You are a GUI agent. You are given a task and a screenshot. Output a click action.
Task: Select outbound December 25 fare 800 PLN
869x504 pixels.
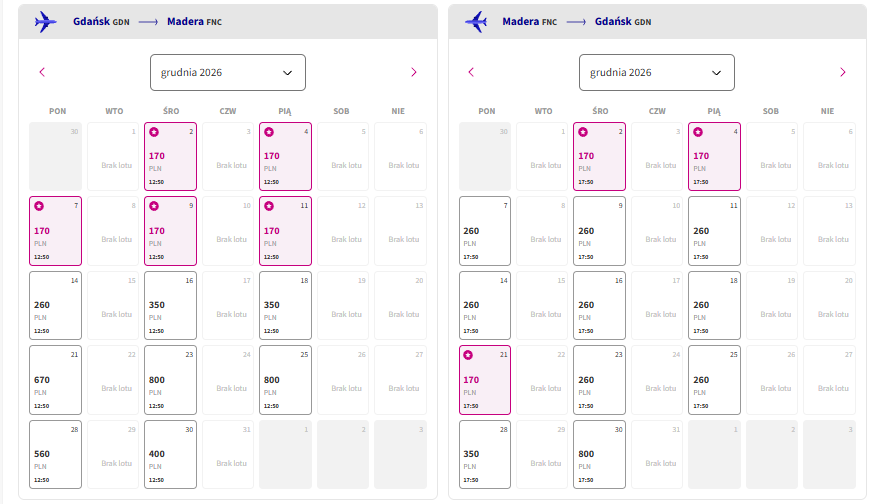click(x=285, y=380)
